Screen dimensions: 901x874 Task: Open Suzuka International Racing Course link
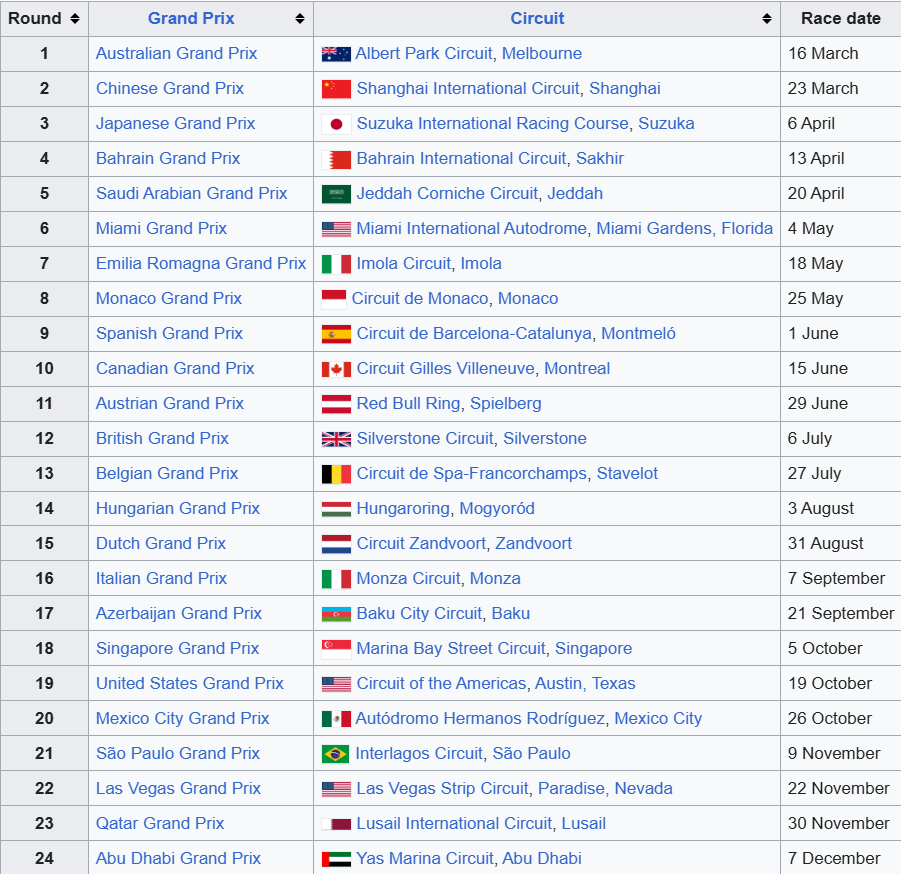click(492, 124)
